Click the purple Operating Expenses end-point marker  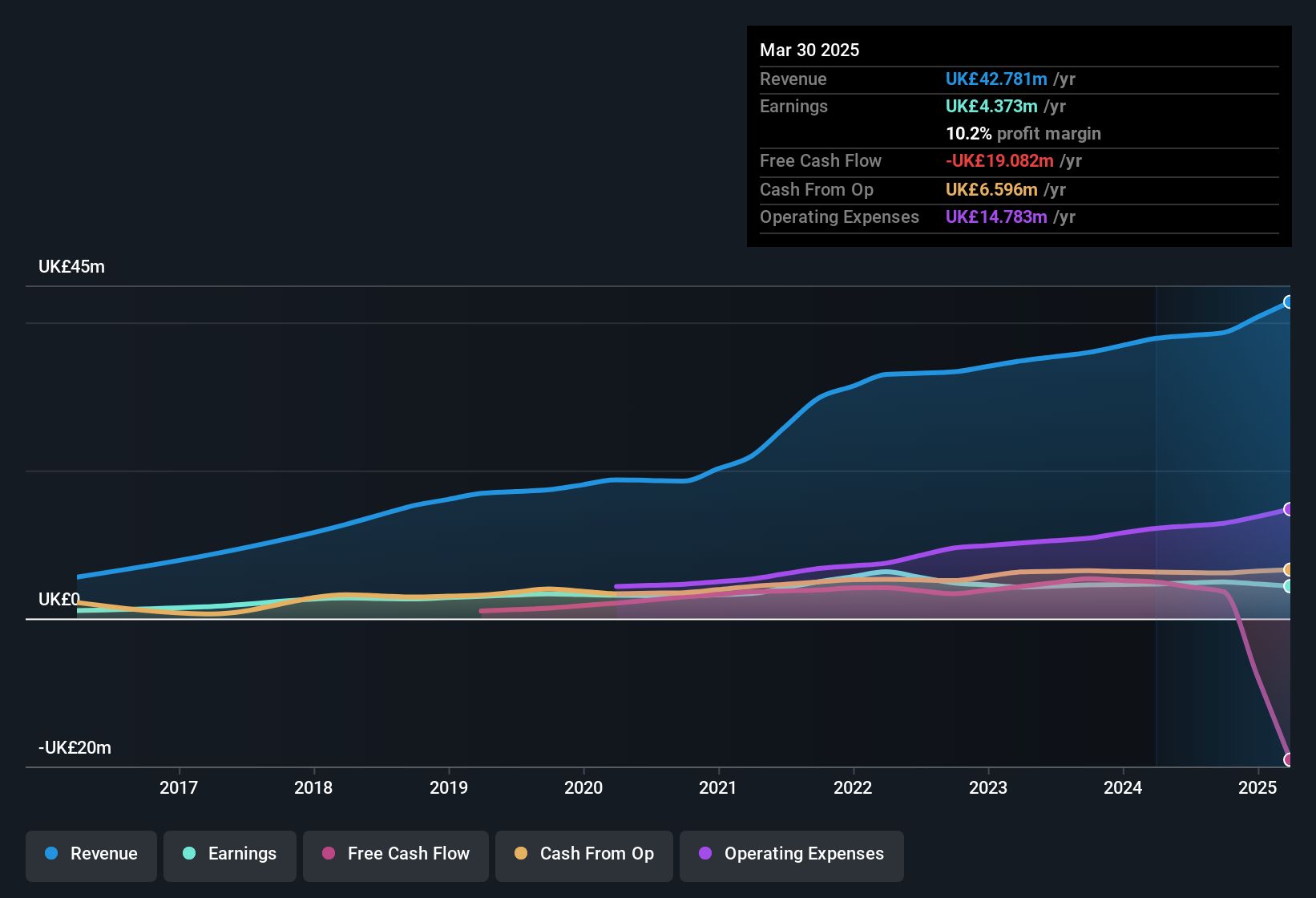pos(1289,509)
